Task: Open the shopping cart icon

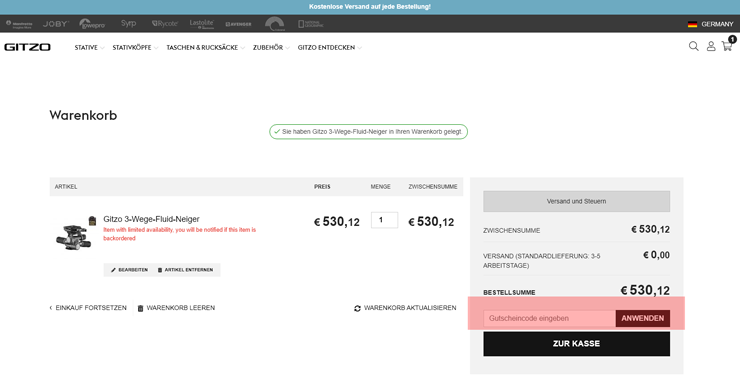Action: [x=727, y=46]
